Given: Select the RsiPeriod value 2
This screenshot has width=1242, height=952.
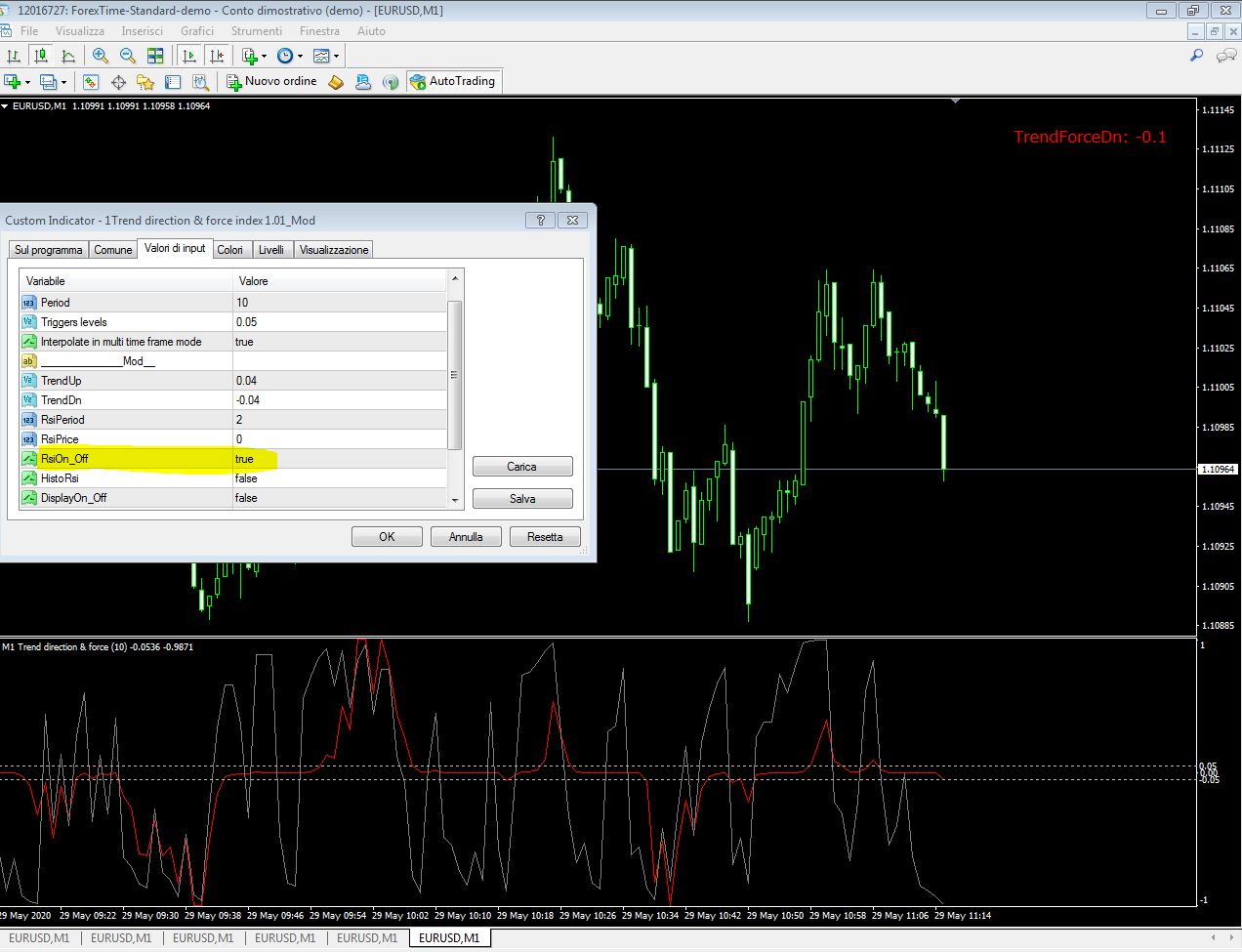Looking at the screenshot, I should click(340, 420).
